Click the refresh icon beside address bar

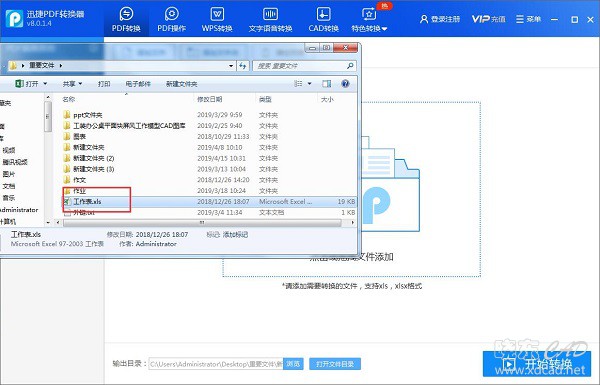coord(243,66)
